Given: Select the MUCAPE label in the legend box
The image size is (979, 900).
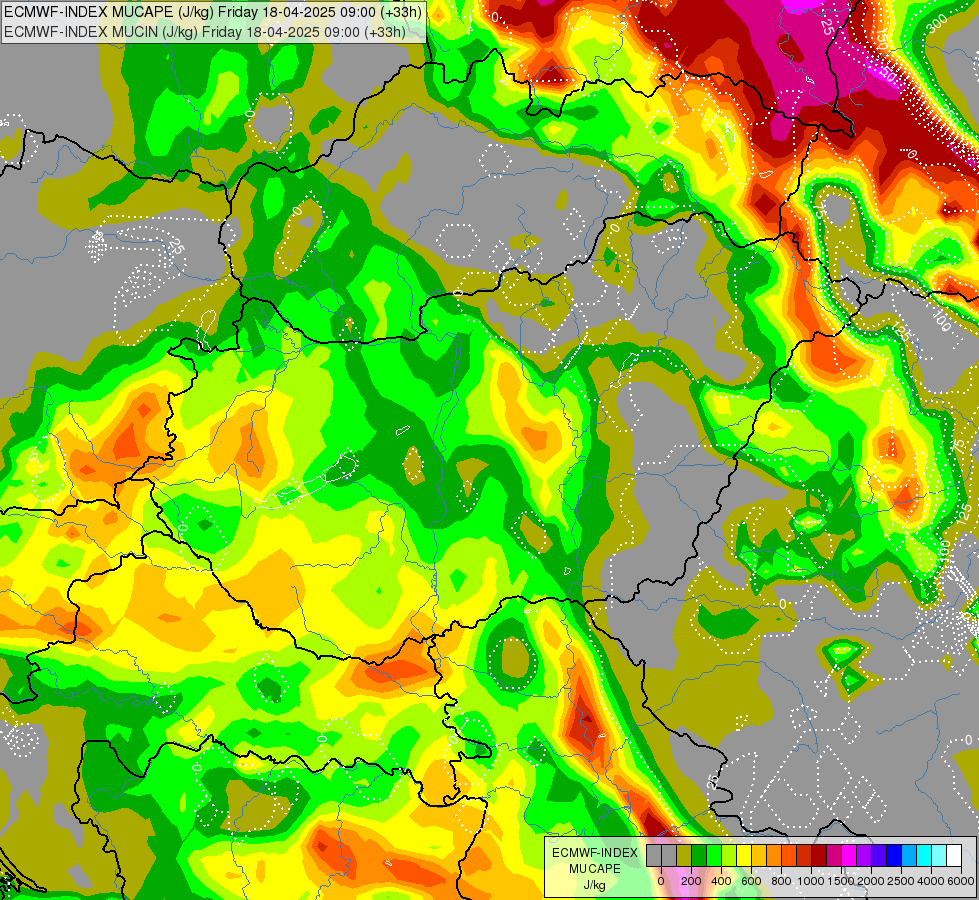Looking at the screenshot, I should coord(594,869).
